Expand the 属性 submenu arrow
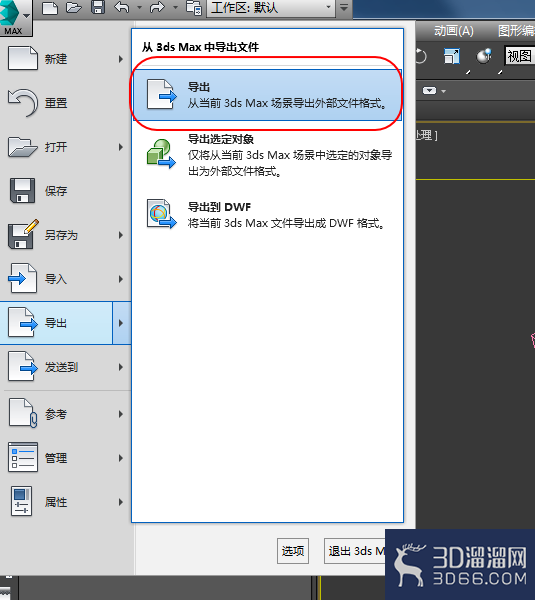The image size is (535, 600). (121, 502)
